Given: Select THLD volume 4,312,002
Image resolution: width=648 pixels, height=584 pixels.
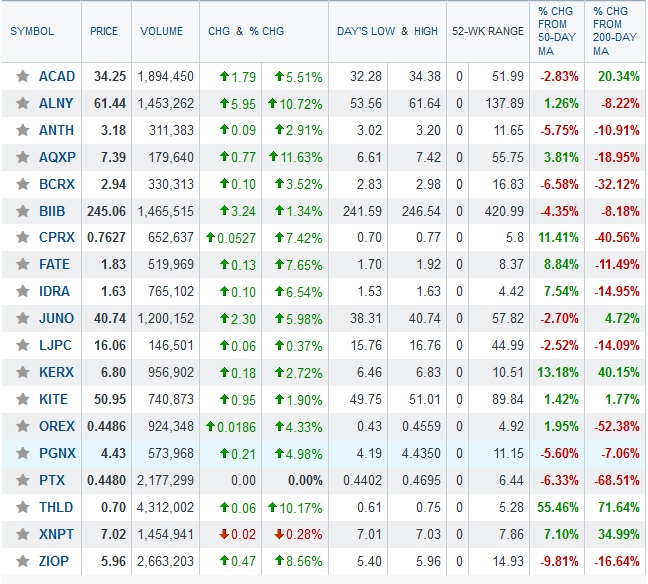Looking at the screenshot, I should [165, 508].
